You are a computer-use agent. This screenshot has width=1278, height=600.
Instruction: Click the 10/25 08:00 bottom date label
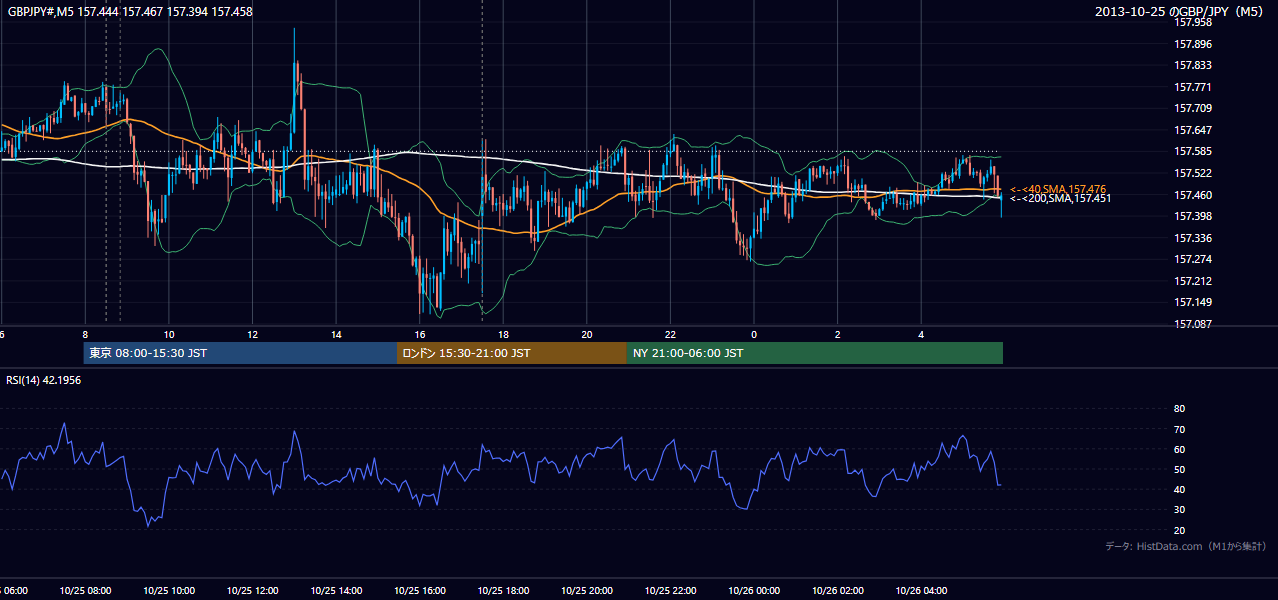pyautogui.click(x=86, y=591)
